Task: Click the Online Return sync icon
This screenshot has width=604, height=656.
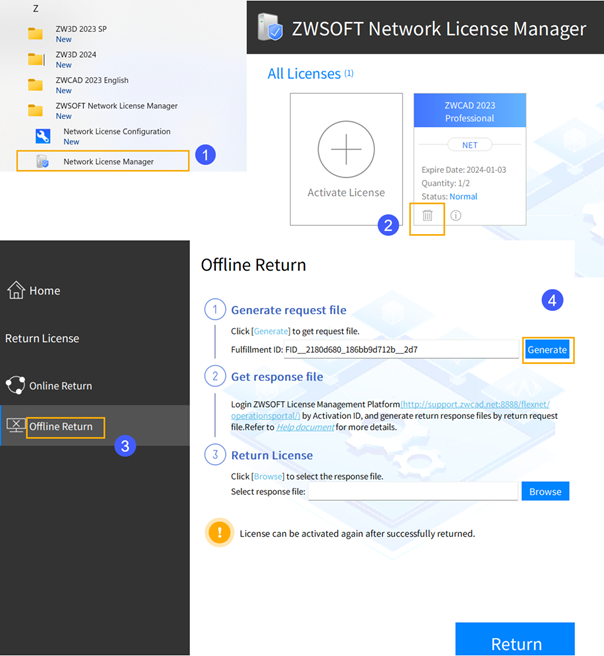Action: (x=15, y=385)
